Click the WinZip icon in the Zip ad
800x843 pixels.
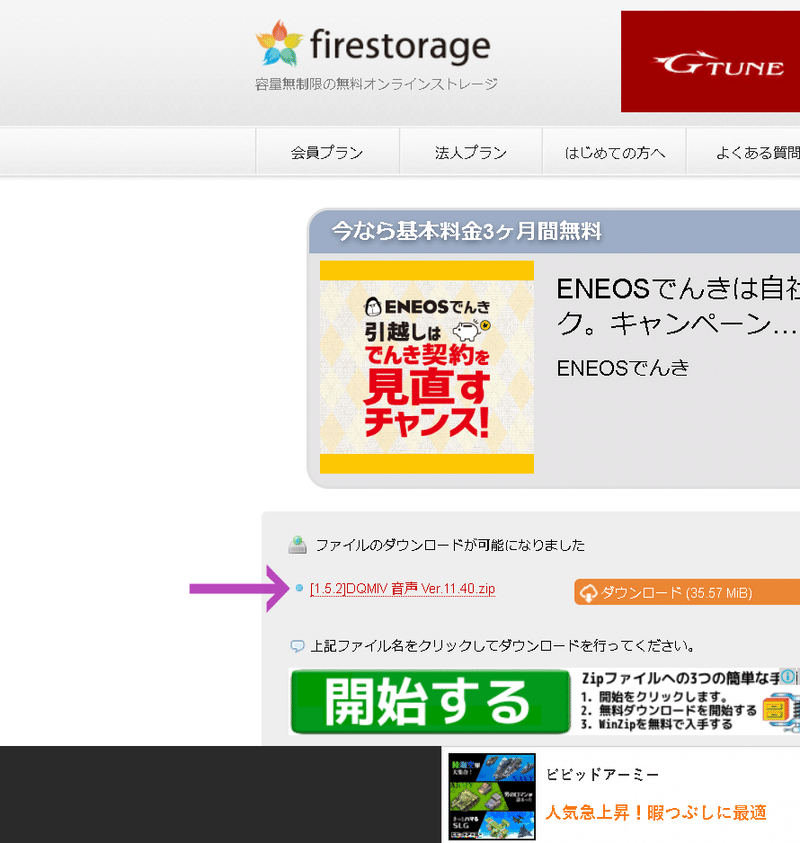(781, 712)
